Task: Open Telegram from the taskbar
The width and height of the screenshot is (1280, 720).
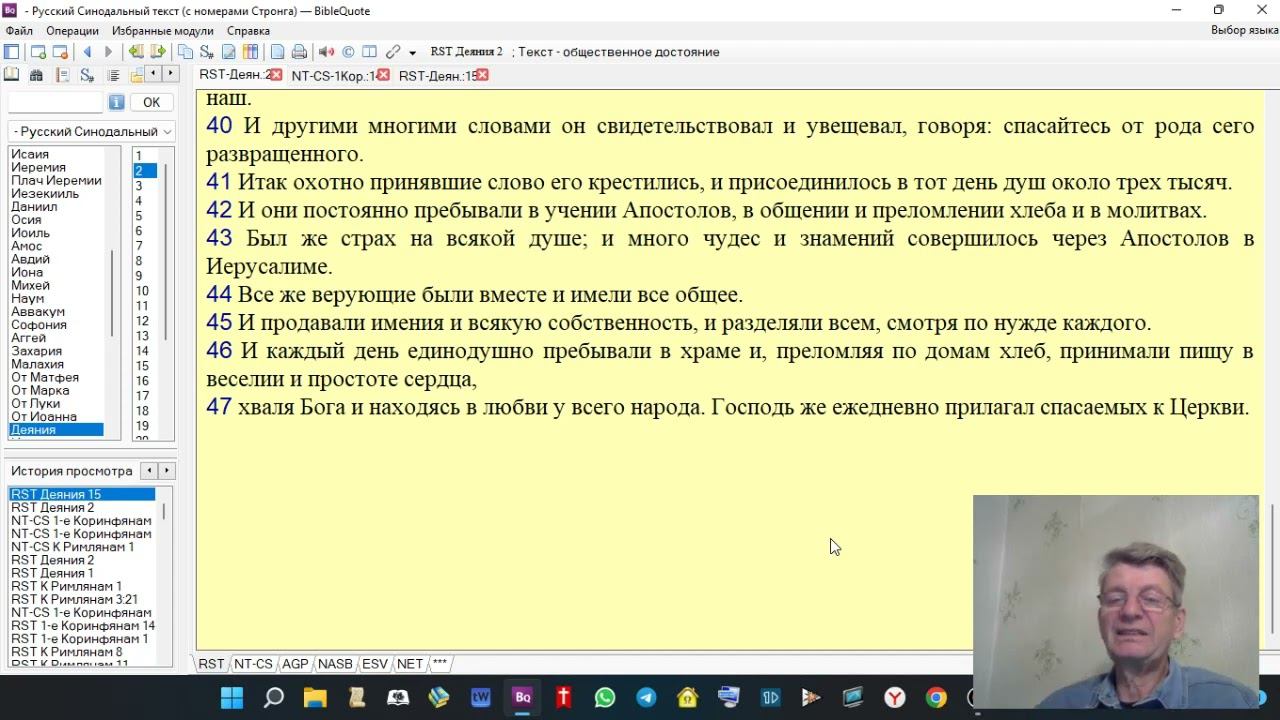Action: (646, 697)
